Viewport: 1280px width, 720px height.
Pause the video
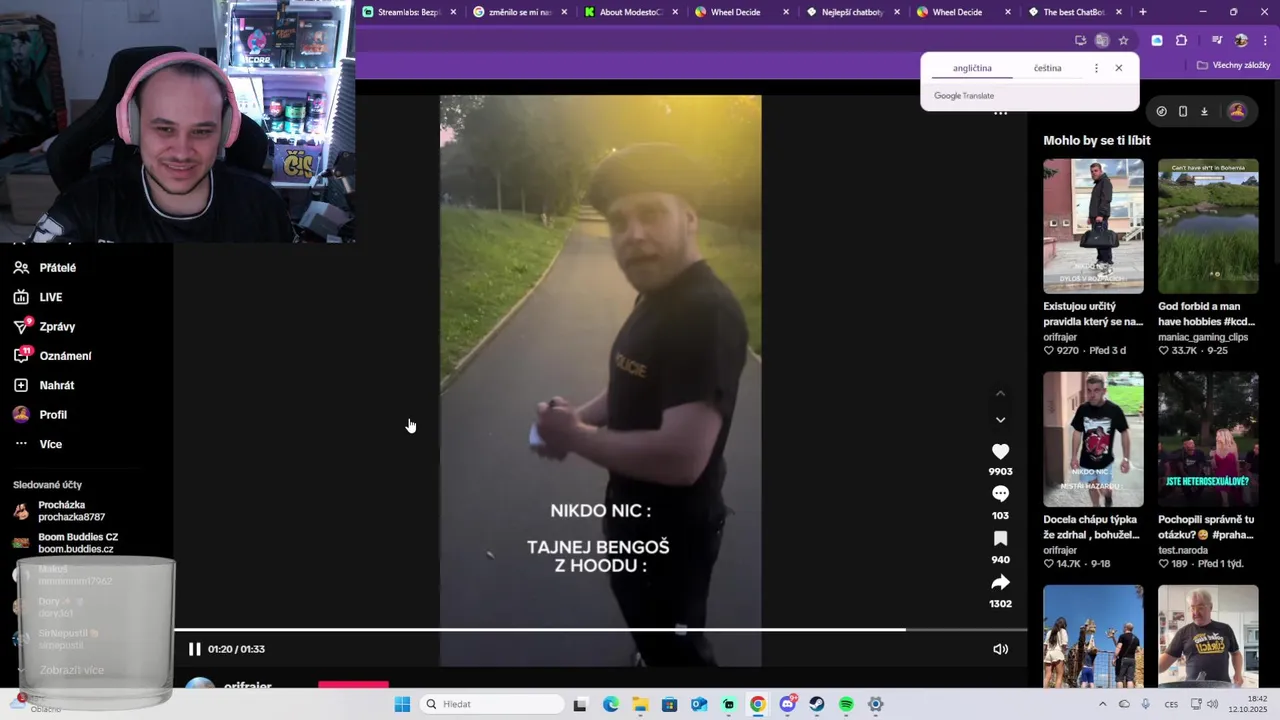click(x=194, y=649)
